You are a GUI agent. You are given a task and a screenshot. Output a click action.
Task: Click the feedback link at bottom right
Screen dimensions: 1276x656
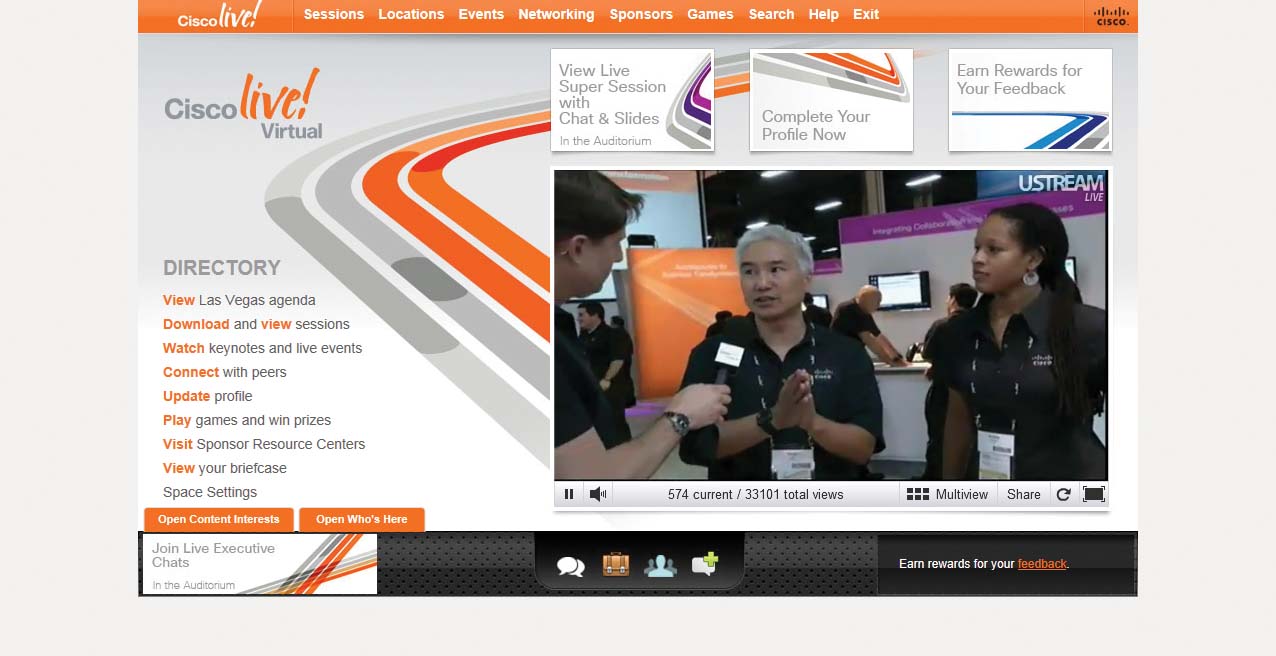[1042, 563]
